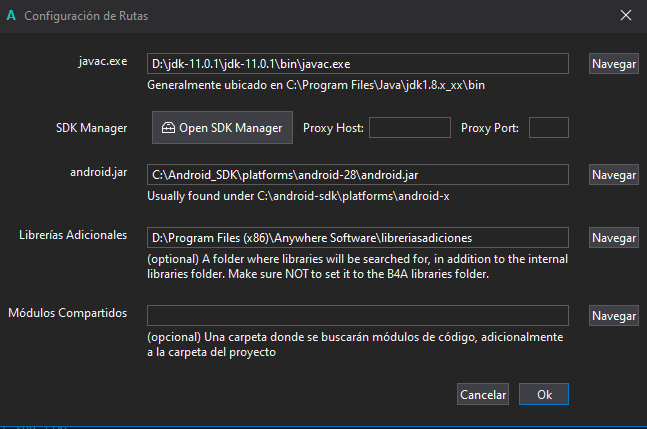Click the Proxy Host input field

pyautogui.click(x=410, y=127)
